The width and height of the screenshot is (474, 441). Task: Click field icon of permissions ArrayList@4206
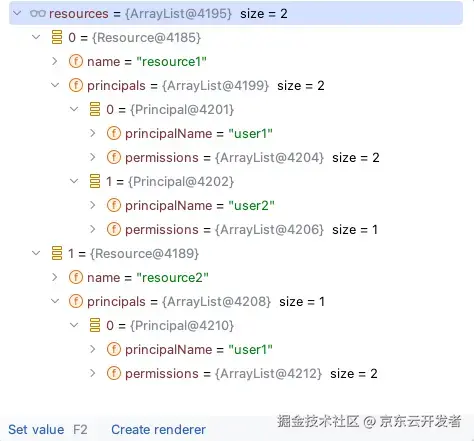[x=114, y=229]
